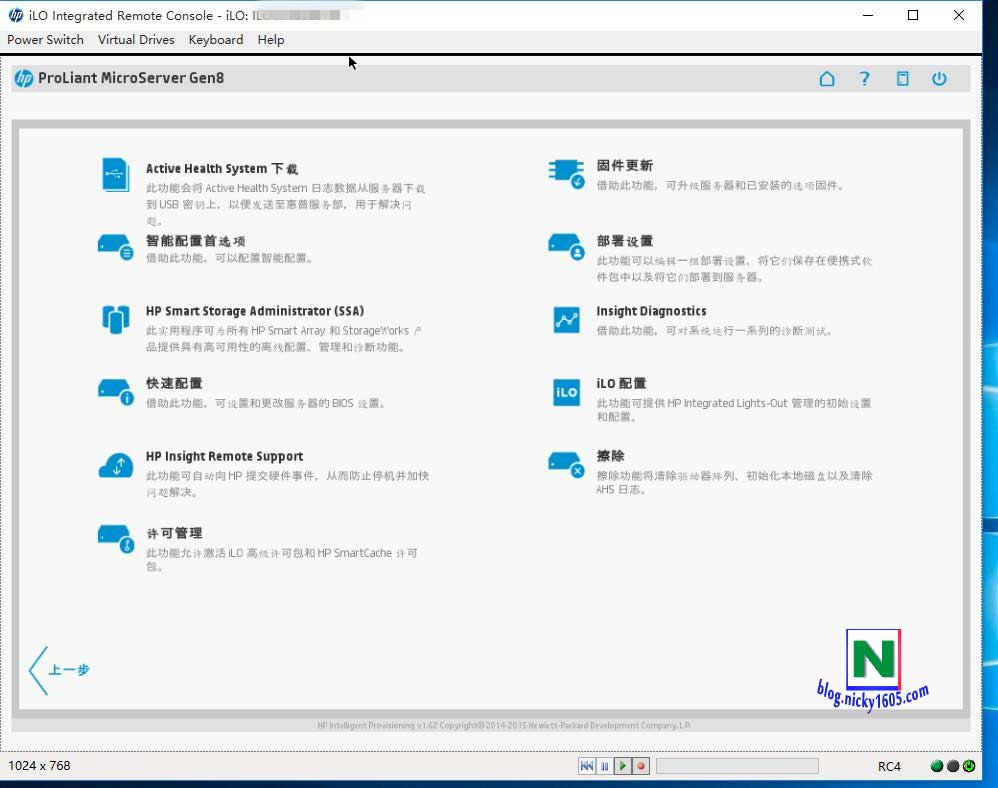Image resolution: width=998 pixels, height=788 pixels.
Task: Click the playback progress bar
Action: (737, 766)
